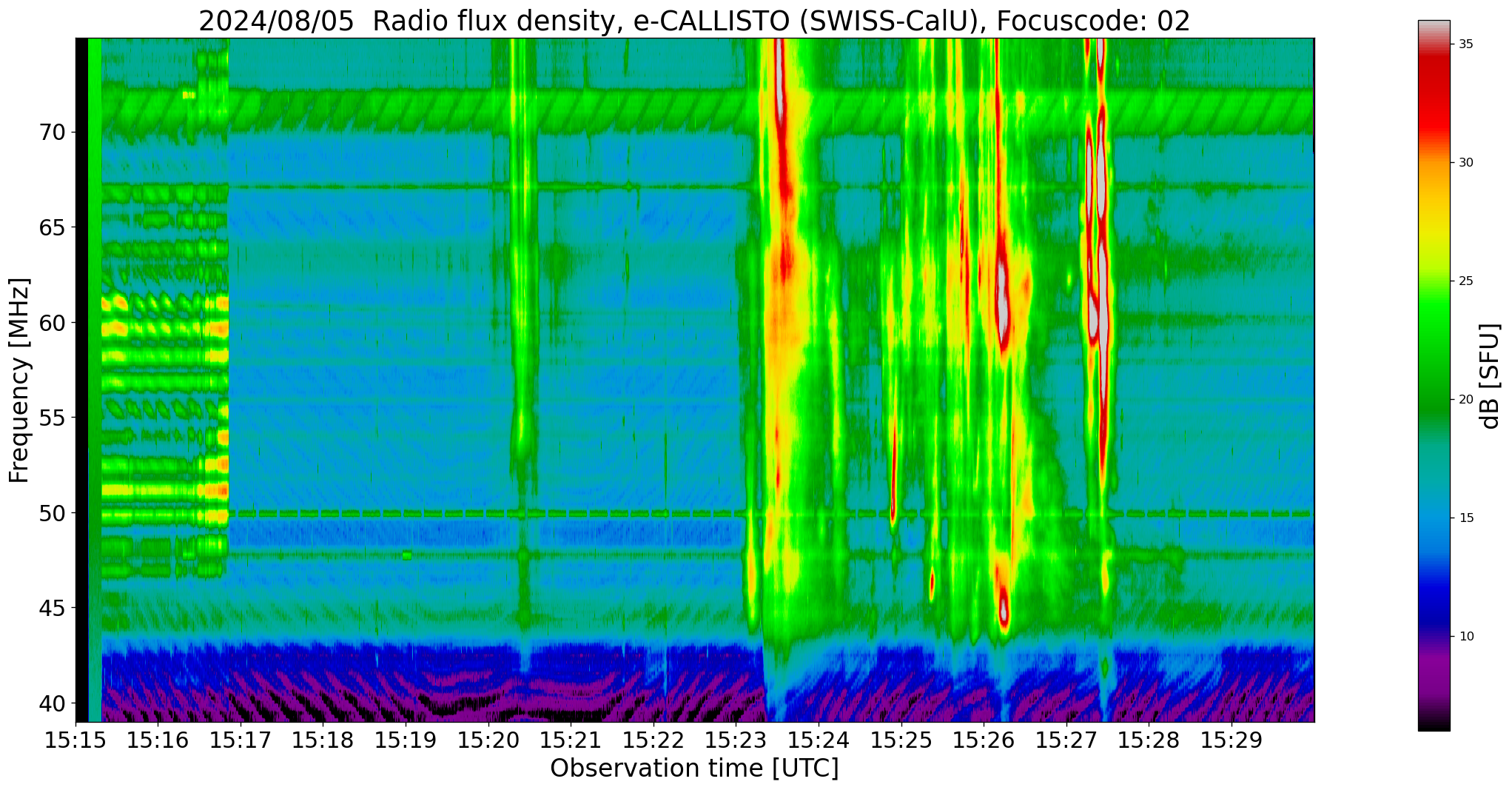
Task: Click the '25' colorbar tick label
Action: pos(1465,281)
